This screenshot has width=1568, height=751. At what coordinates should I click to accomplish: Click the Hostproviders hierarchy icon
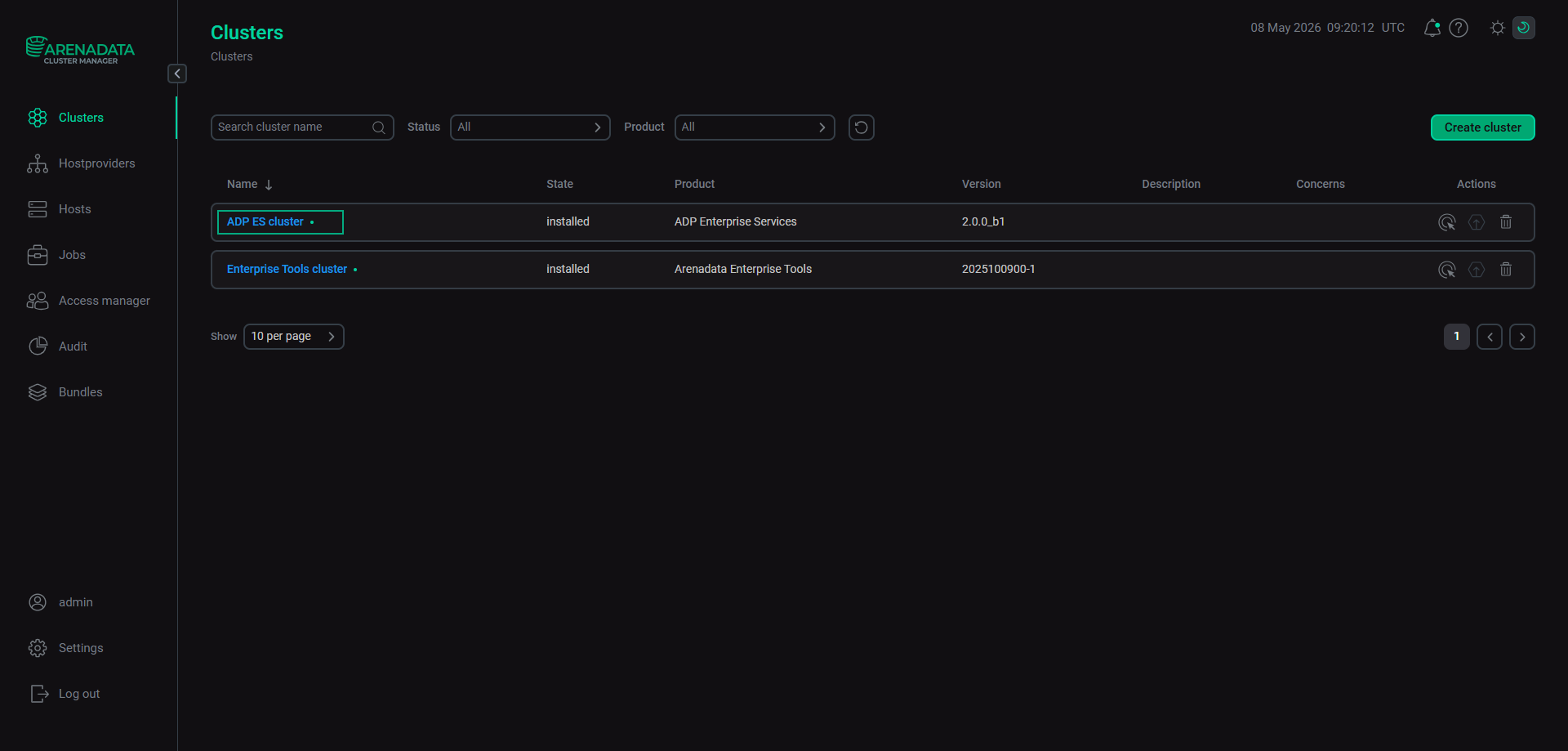(x=38, y=163)
